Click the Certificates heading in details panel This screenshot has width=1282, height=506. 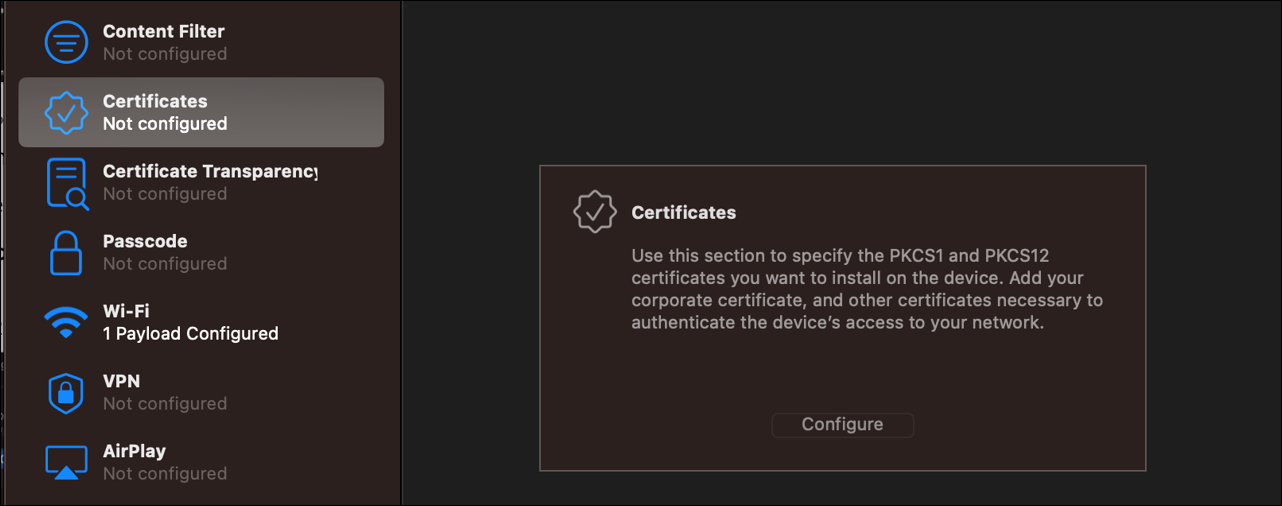684,213
